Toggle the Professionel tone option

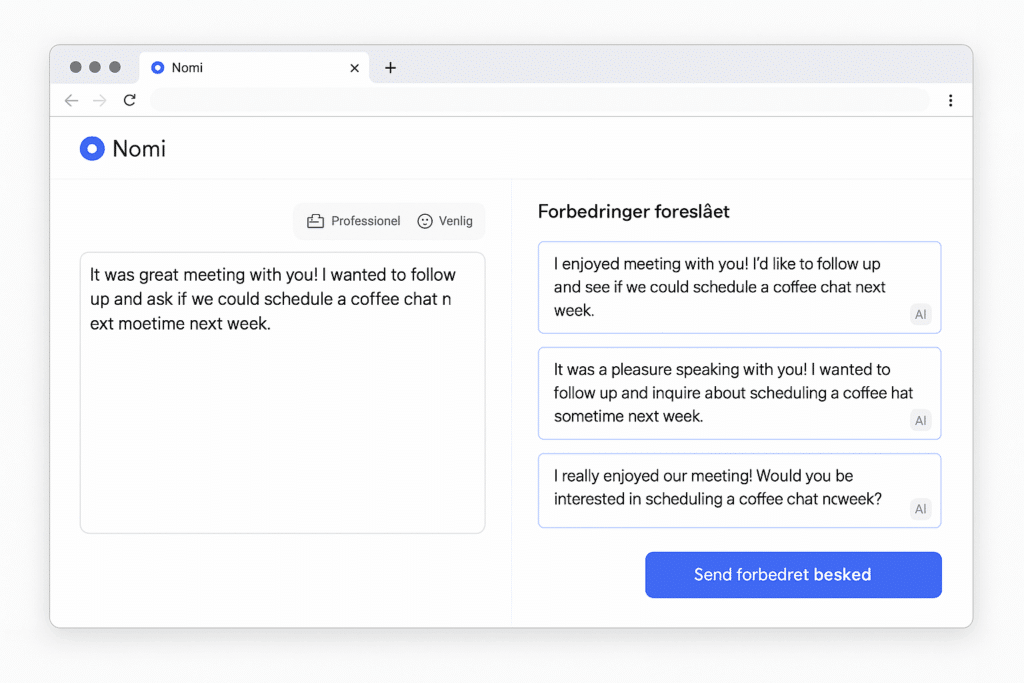pyautogui.click(x=354, y=221)
